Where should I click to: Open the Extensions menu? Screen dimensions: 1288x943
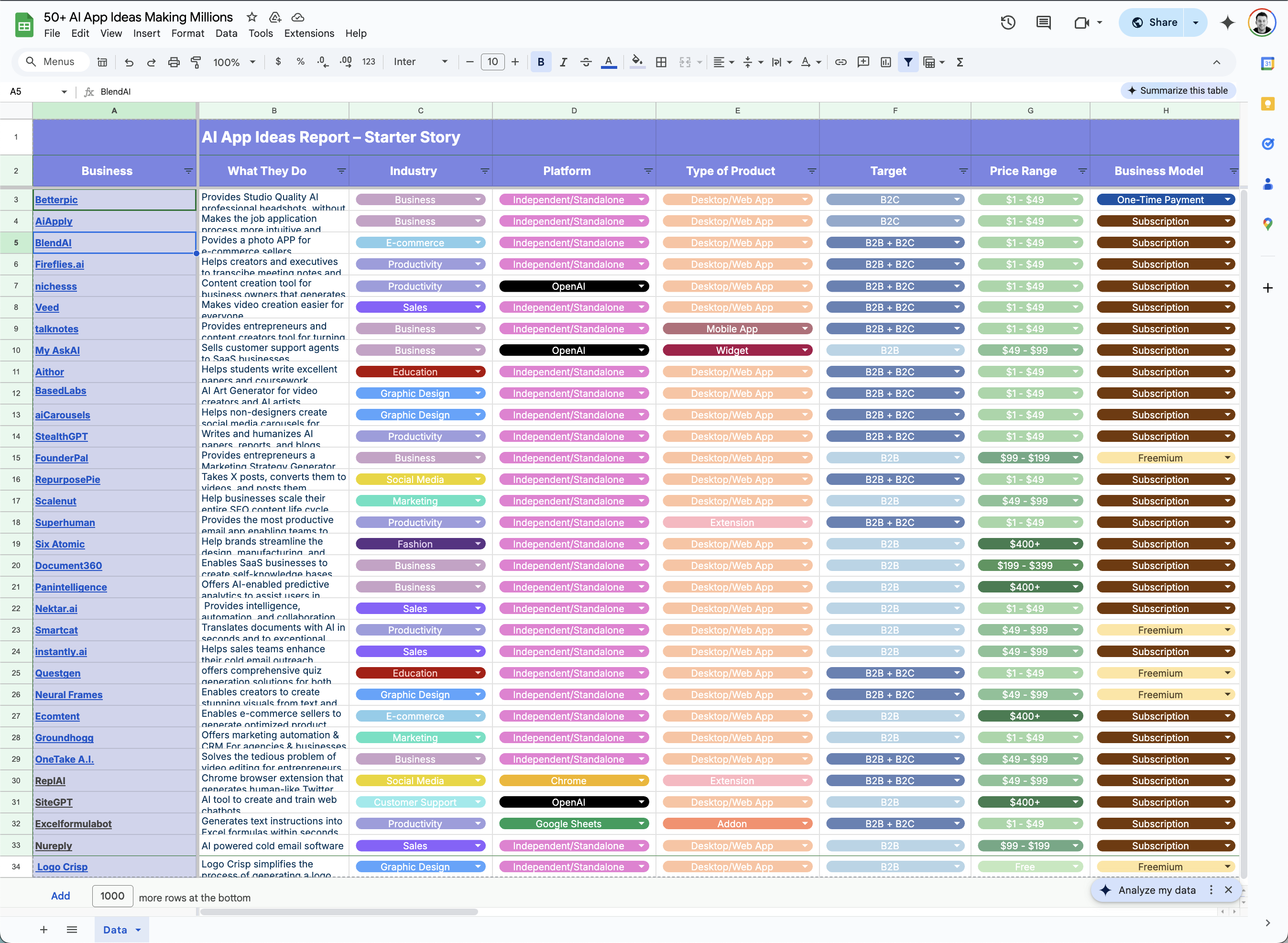309,33
